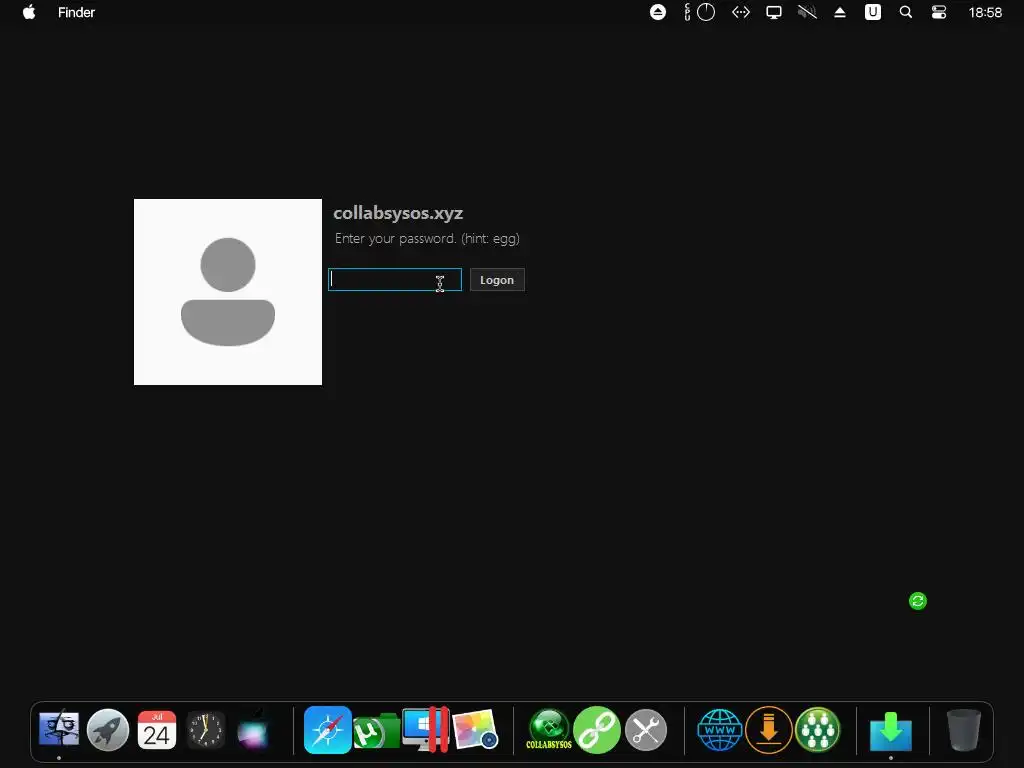The height and width of the screenshot is (768, 1024).
Task: Open Finder from the dock
Action: pyautogui.click(x=59, y=729)
